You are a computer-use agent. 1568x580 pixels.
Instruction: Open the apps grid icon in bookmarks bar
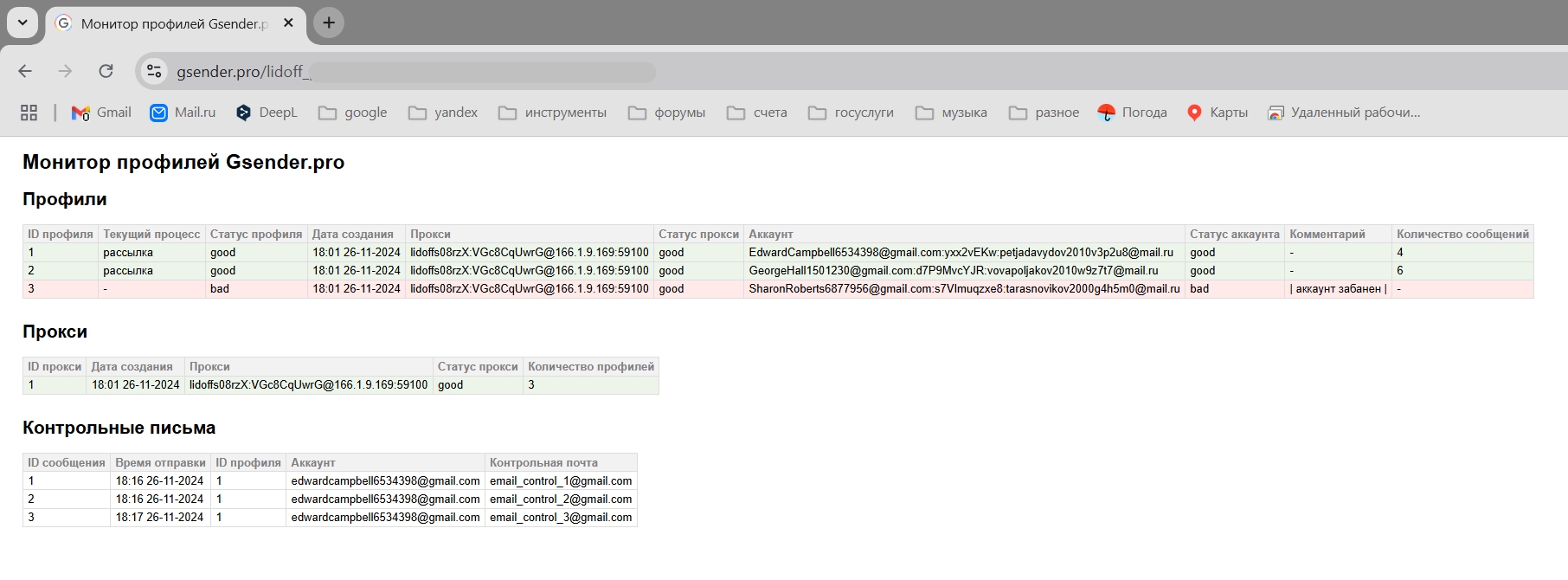pos(29,113)
